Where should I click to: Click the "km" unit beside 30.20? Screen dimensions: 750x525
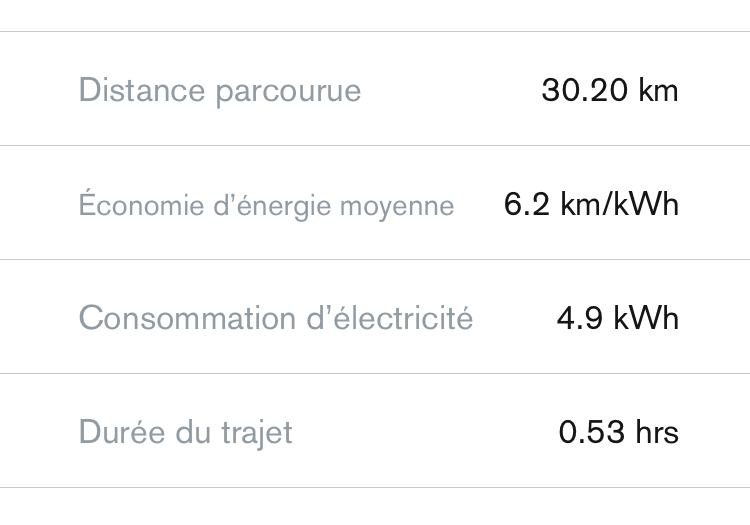point(658,91)
